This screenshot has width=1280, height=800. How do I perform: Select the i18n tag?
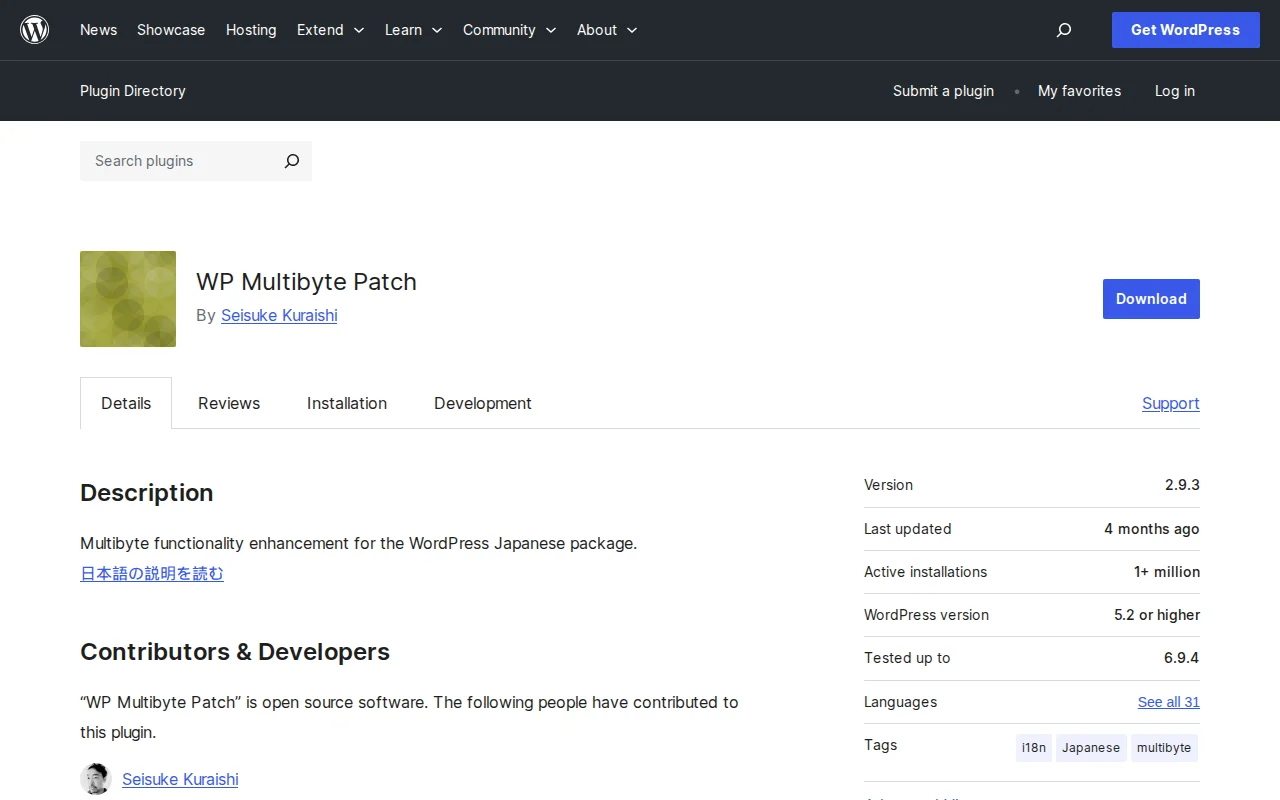click(1033, 747)
